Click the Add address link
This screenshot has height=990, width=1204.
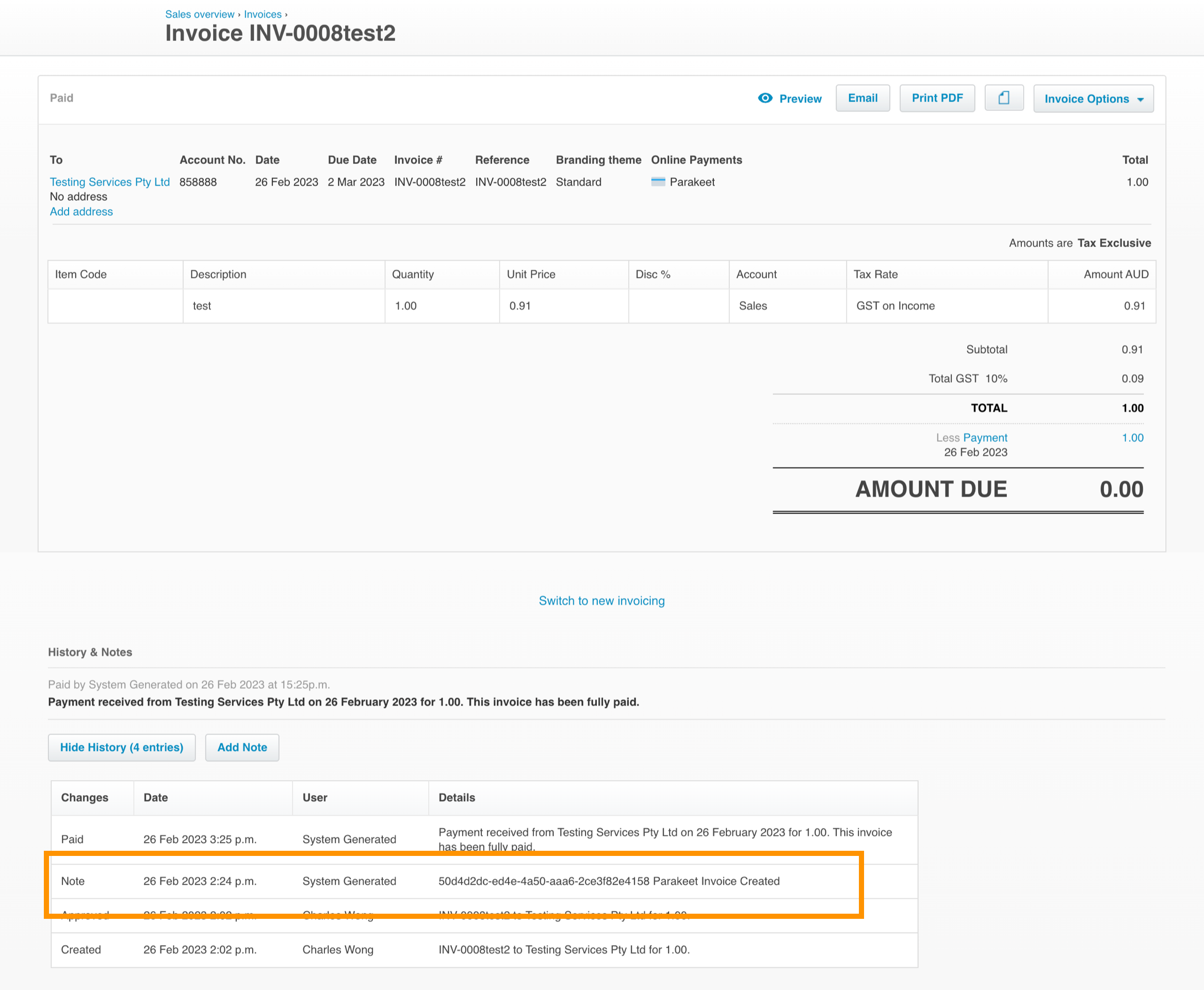(81, 211)
